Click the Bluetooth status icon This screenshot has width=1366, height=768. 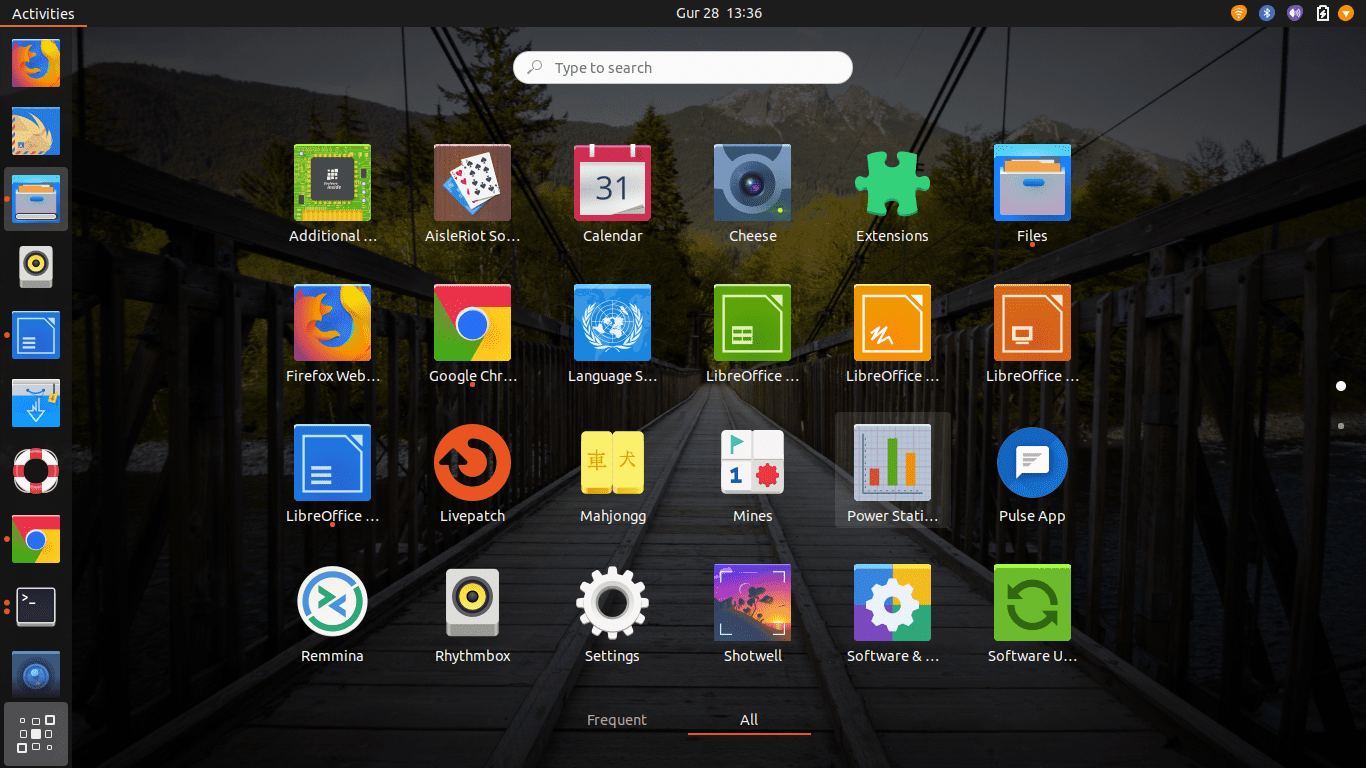1267,13
